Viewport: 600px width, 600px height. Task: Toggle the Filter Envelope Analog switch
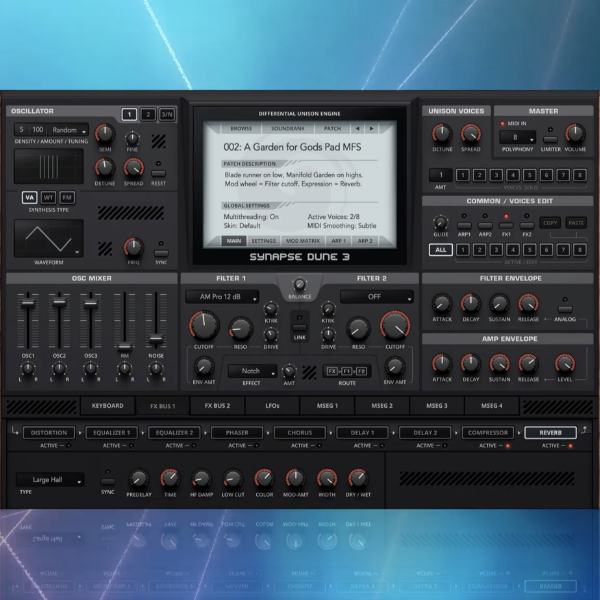565,309
